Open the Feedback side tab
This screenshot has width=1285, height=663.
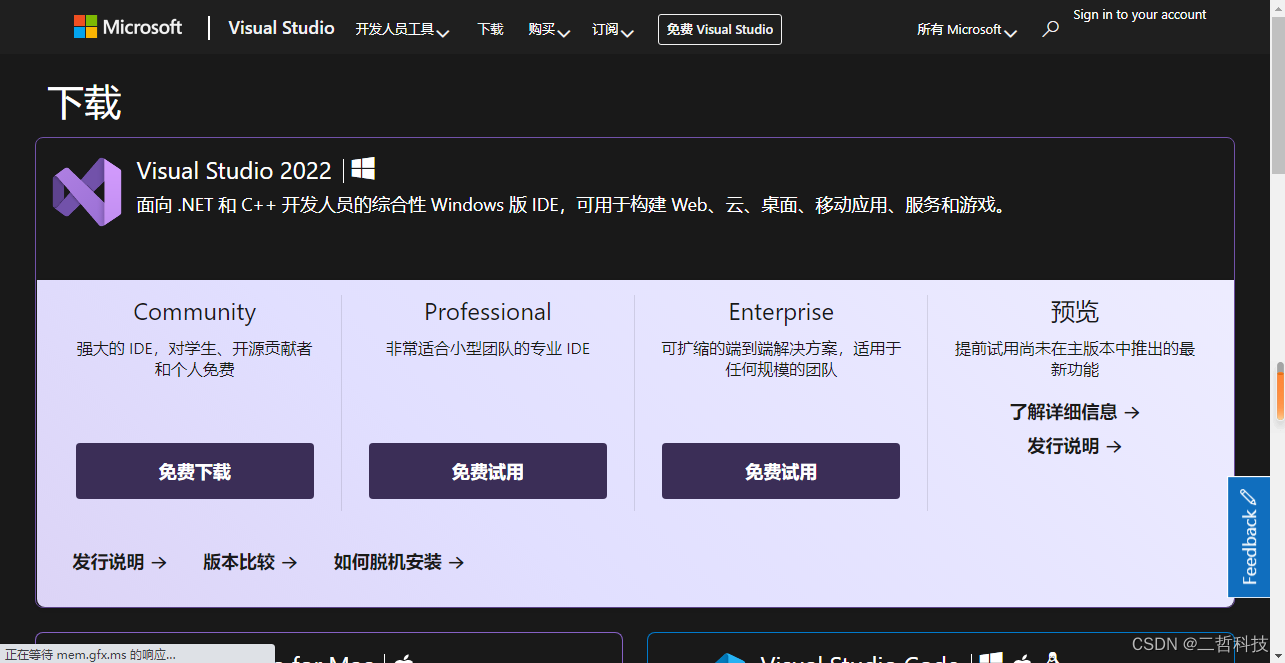(x=1249, y=537)
